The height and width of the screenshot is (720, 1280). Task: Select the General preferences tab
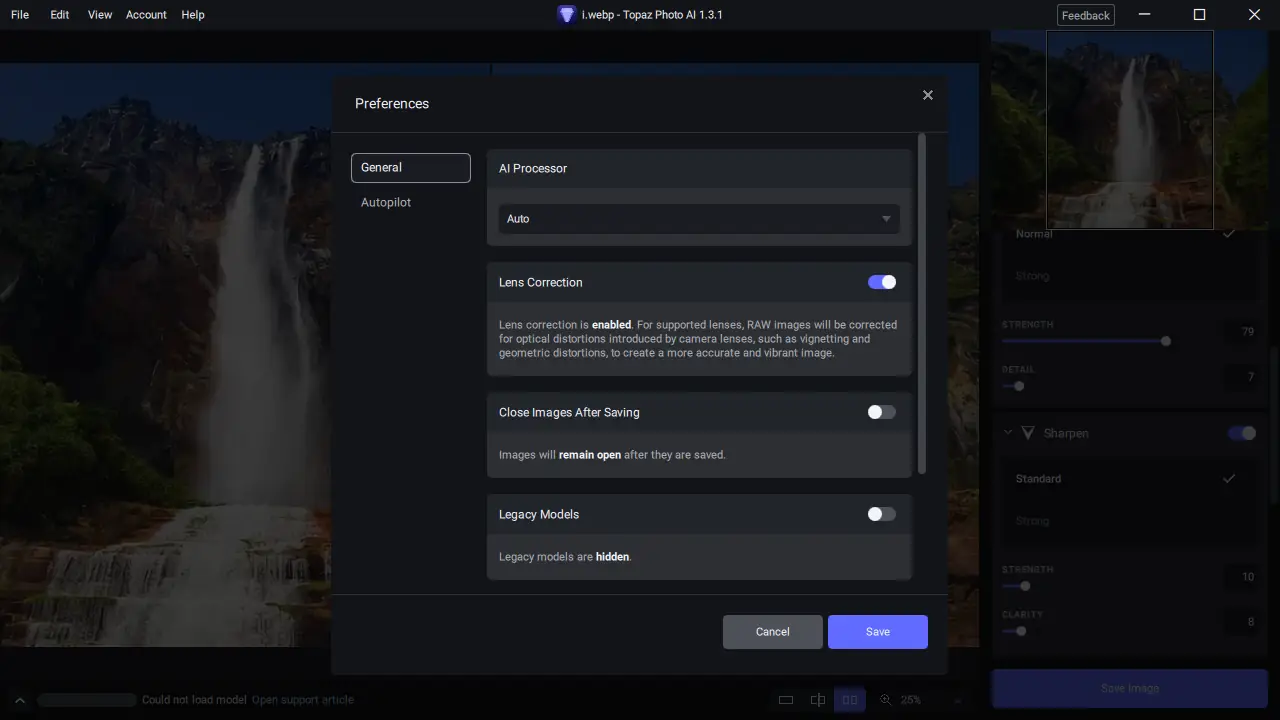[411, 168]
